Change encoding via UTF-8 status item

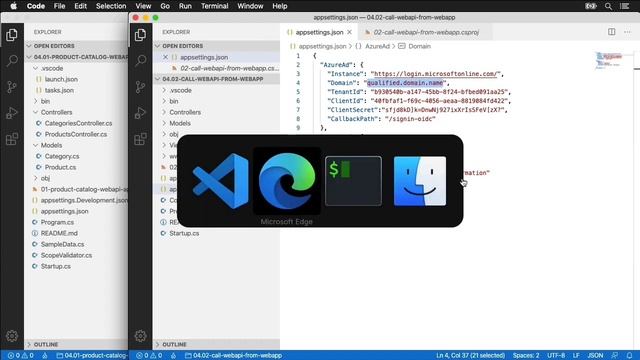[556, 355]
